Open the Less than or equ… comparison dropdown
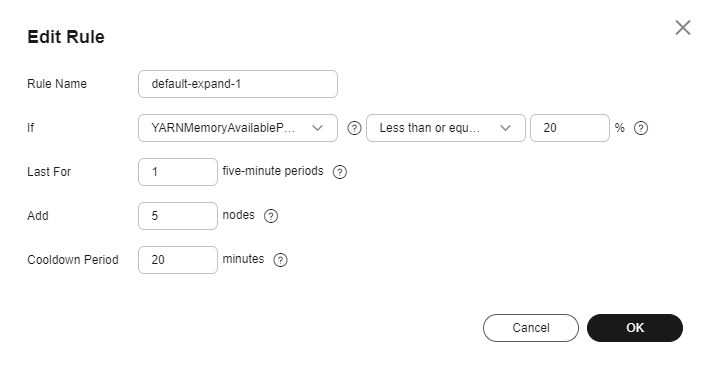This screenshot has width=705, height=365. click(x=446, y=128)
